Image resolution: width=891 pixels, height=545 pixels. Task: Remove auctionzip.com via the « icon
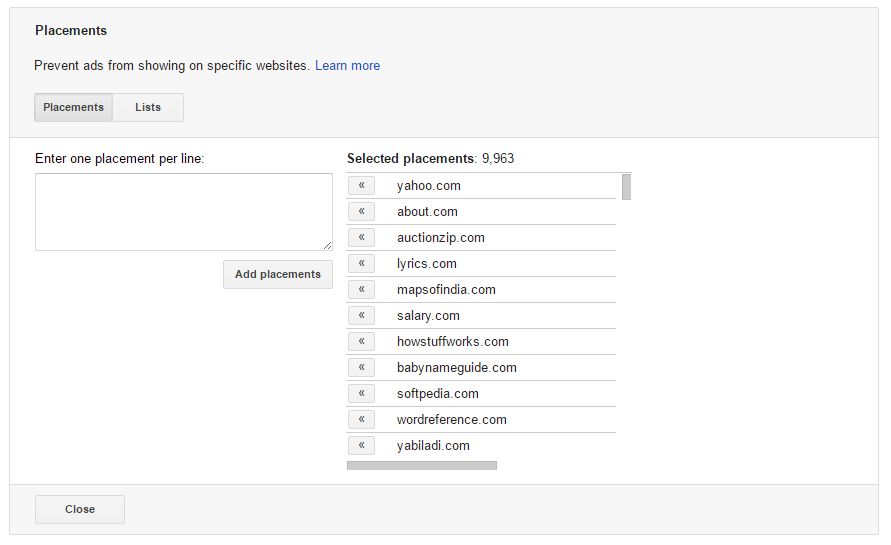pos(361,238)
